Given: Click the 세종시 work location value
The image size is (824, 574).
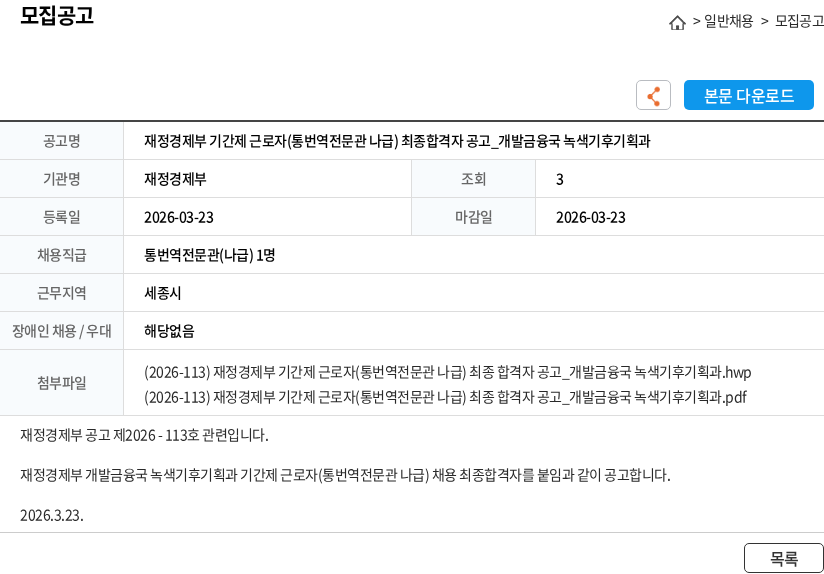Looking at the screenshot, I should coord(162,293).
